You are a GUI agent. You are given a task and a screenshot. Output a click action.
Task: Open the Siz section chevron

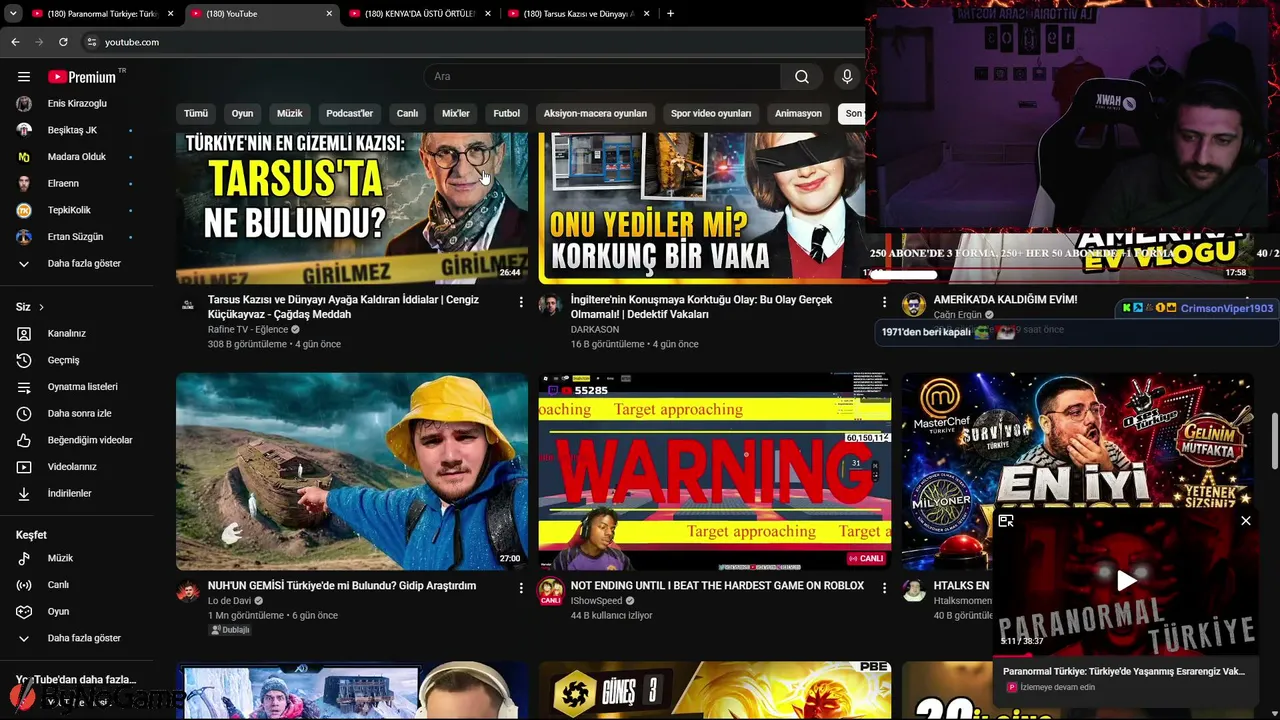coord(41,307)
